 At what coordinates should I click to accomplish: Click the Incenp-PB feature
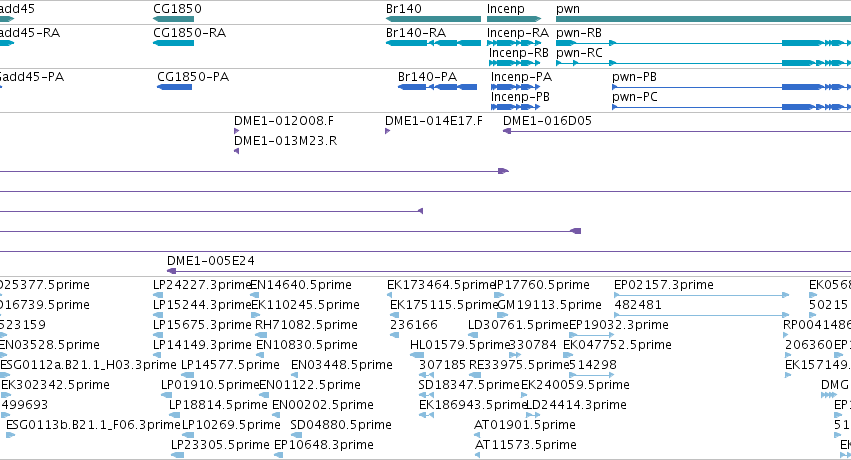(516, 107)
